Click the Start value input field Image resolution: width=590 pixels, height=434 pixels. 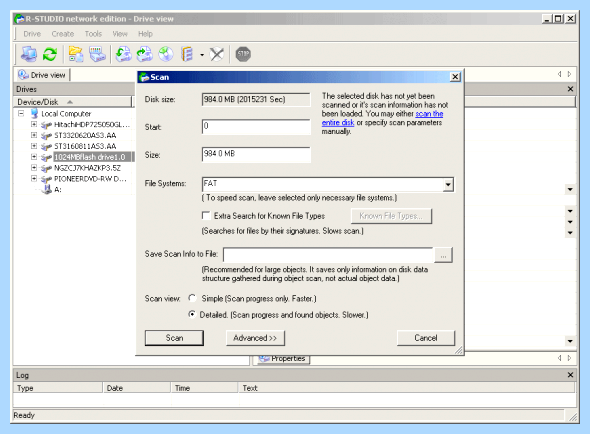click(x=256, y=127)
